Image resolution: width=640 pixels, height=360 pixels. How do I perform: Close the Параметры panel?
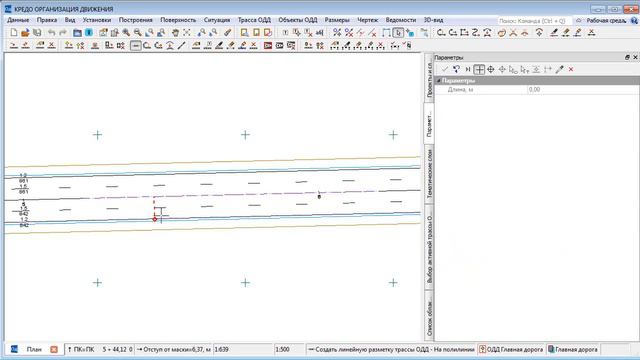635,58
